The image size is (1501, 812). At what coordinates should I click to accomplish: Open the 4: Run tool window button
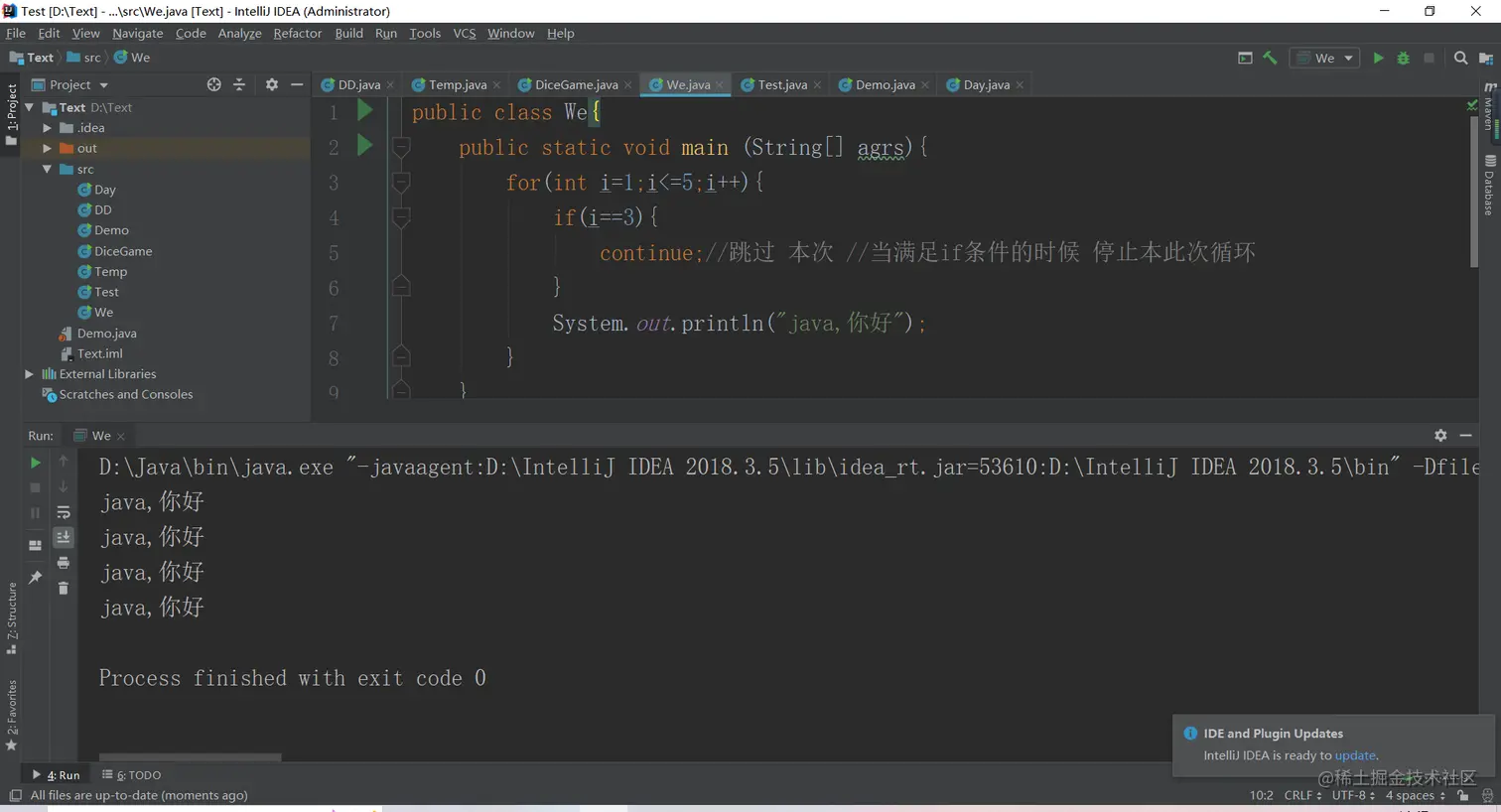pyautogui.click(x=57, y=775)
